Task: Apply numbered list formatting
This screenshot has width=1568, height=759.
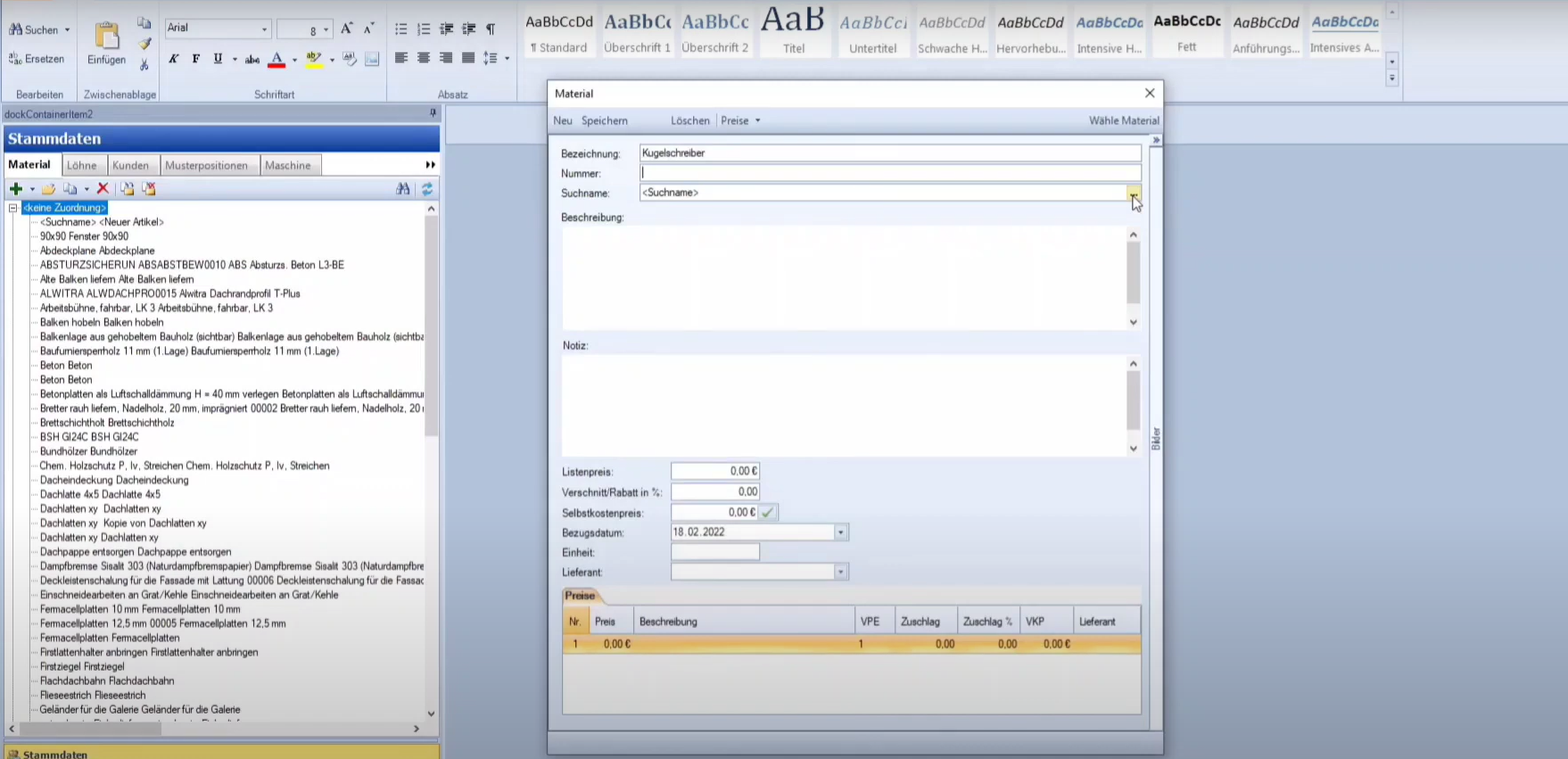Action: pos(424,29)
